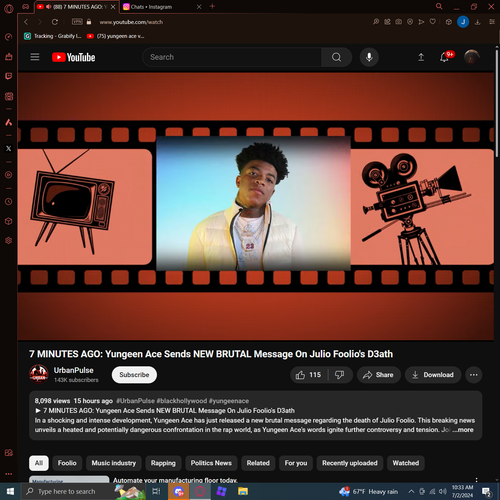Open the YouTube upload/create icon

pos(421,57)
